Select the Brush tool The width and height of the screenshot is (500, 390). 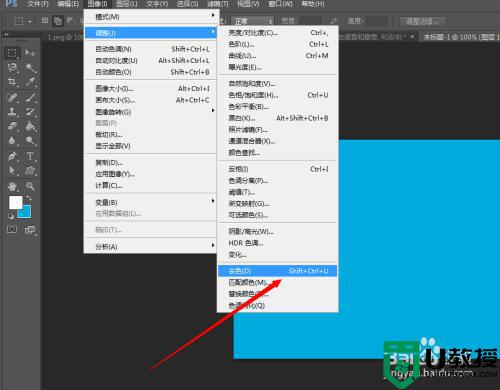(30, 98)
